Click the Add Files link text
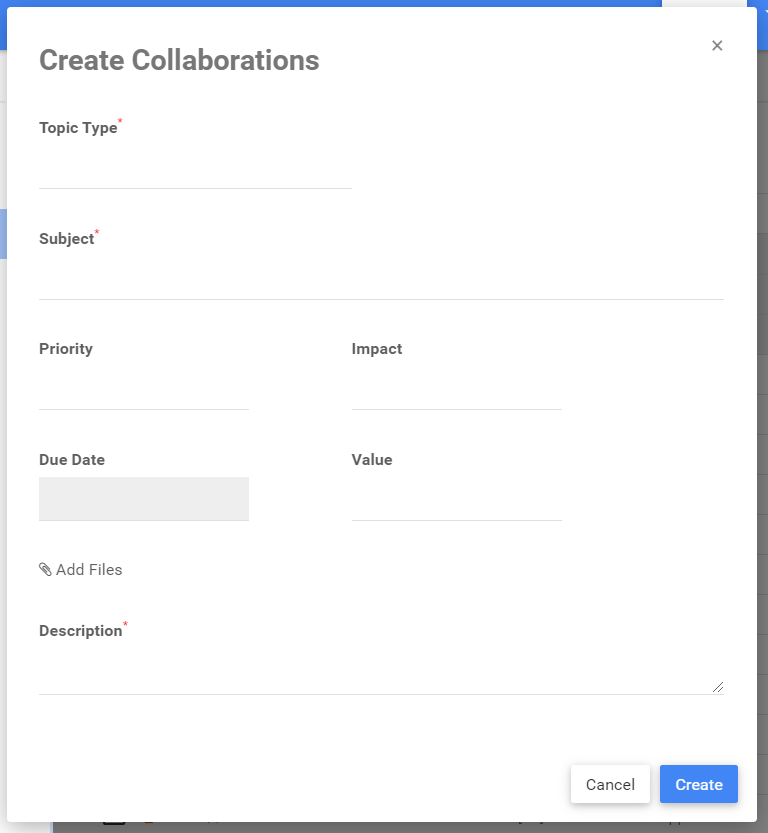This screenshot has height=833, width=768. click(89, 570)
